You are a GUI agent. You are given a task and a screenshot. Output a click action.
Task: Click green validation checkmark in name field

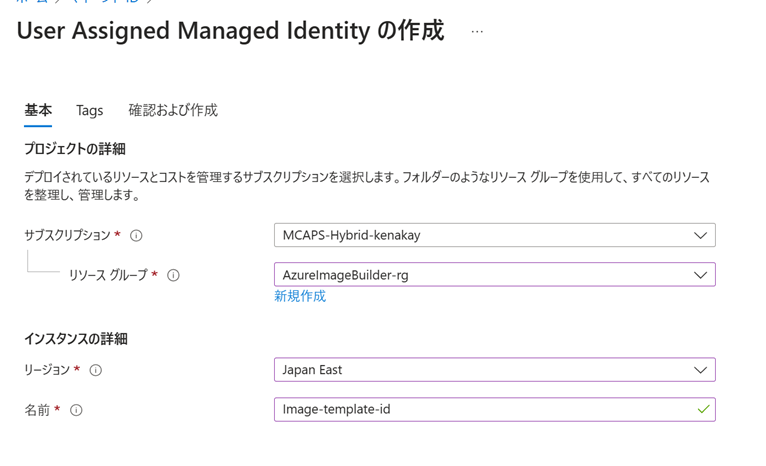click(x=703, y=409)
